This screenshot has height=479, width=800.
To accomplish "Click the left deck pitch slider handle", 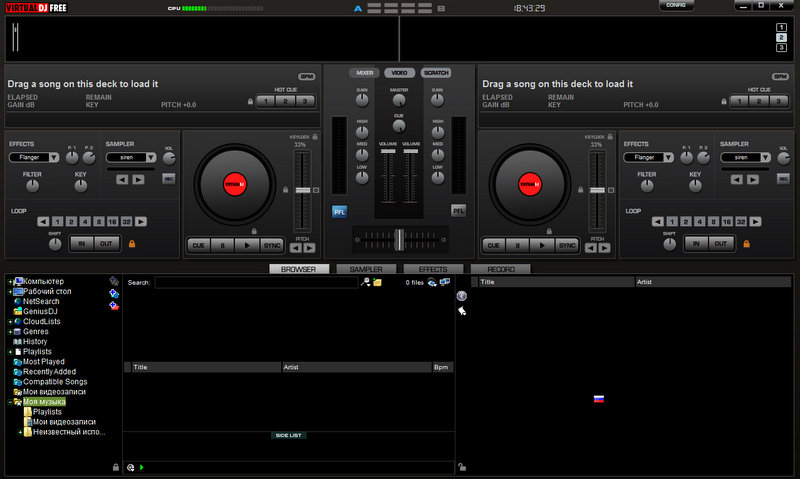I will click(x=303, y=190).
